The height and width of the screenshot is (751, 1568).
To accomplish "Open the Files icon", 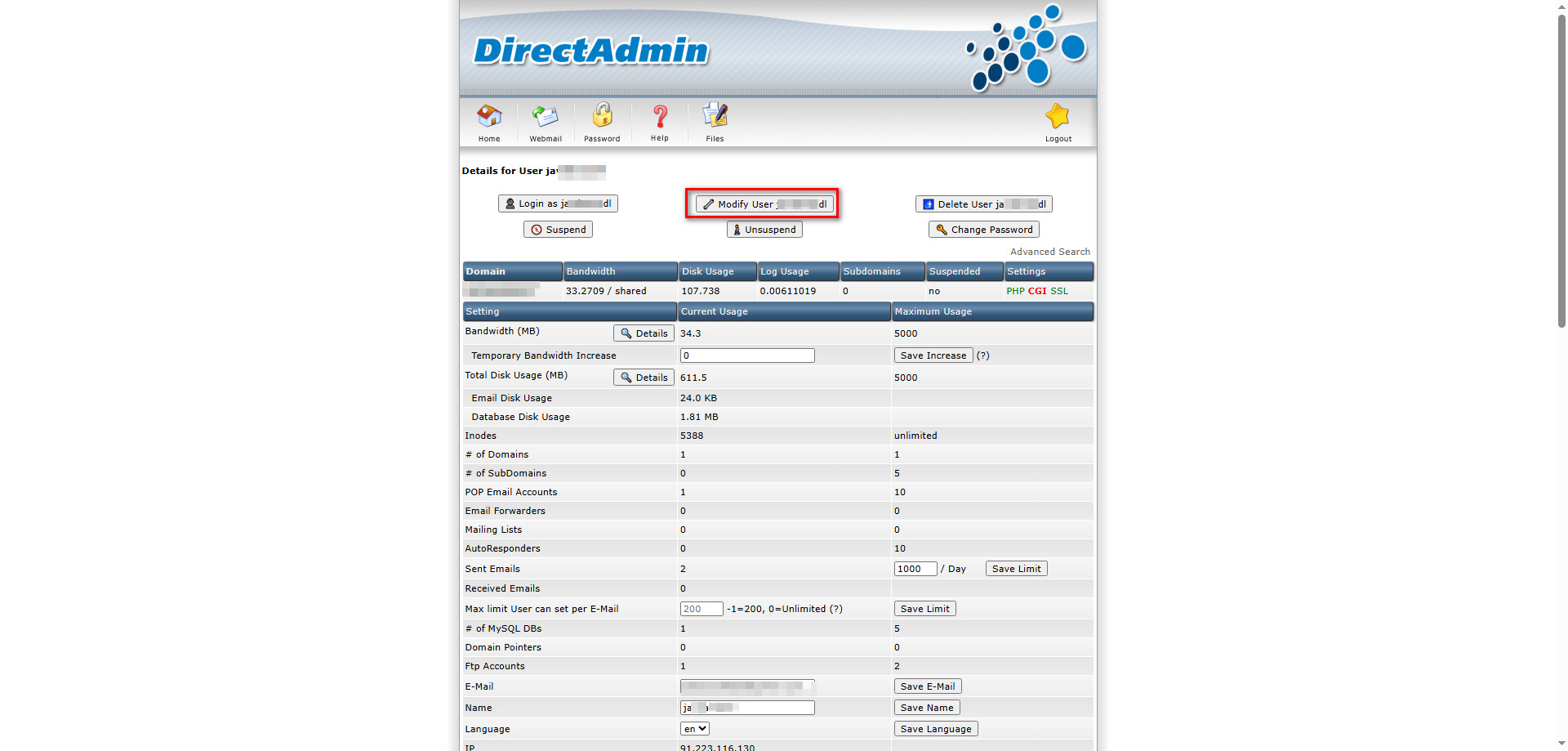I will click(x=715, y=115).
